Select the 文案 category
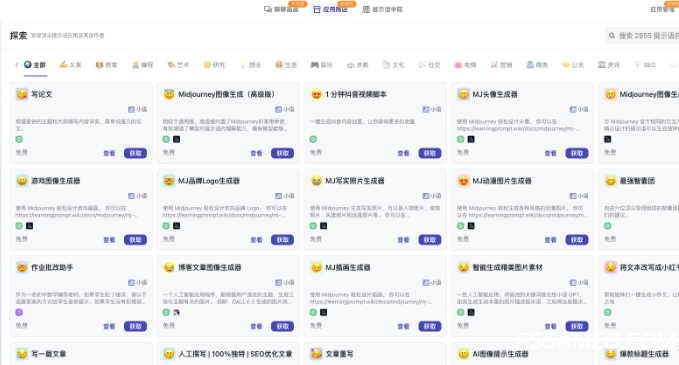The width and height of the screenshot is (679, 365). (70, 65)
